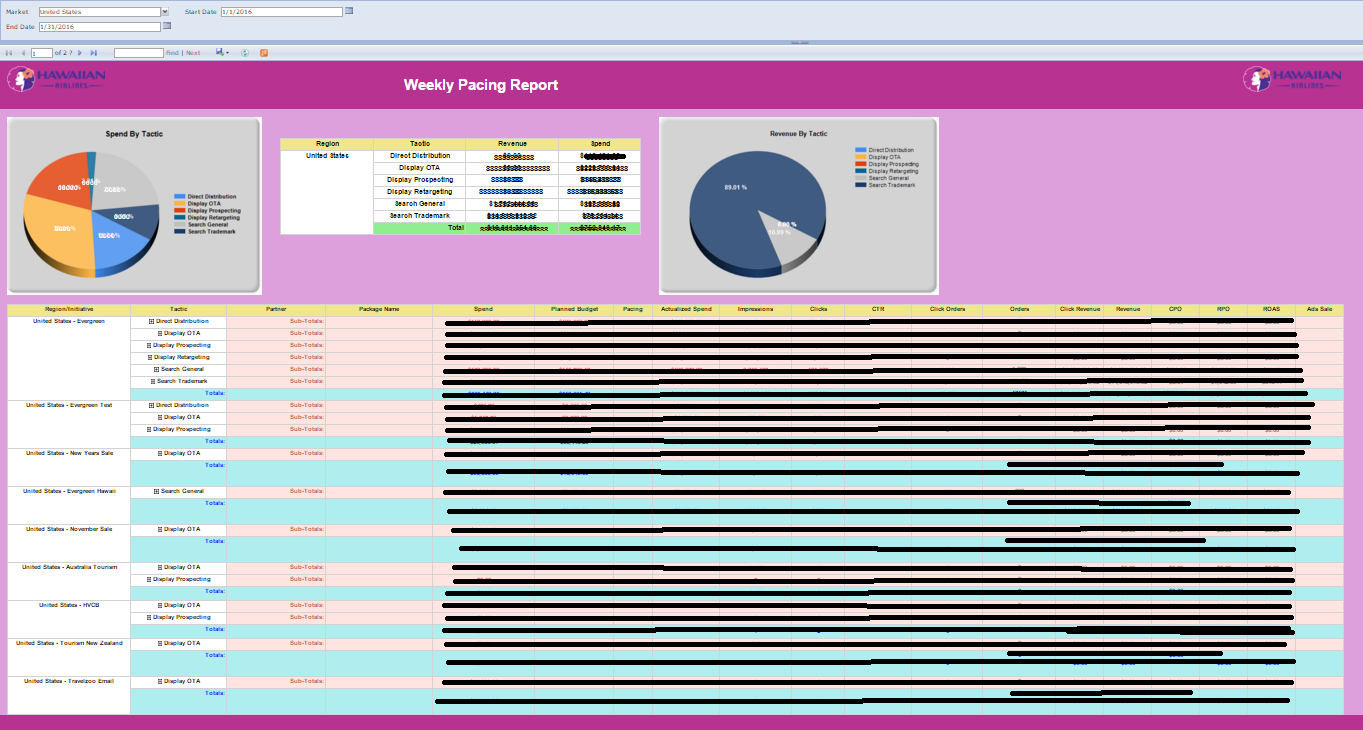Open the Market dropdown arrow
Image resolution: width=1363 pixels, height=730 pixels.
point(165,12)
